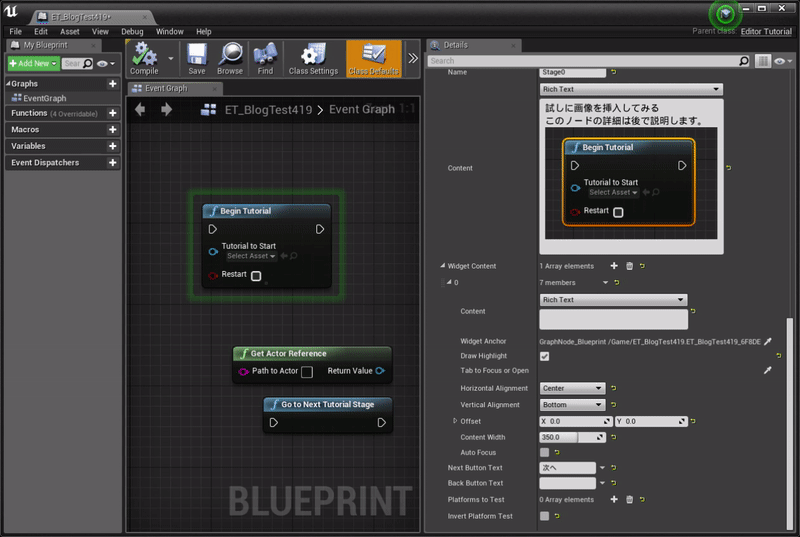Add a new graph with plus

tap(113, 84)
